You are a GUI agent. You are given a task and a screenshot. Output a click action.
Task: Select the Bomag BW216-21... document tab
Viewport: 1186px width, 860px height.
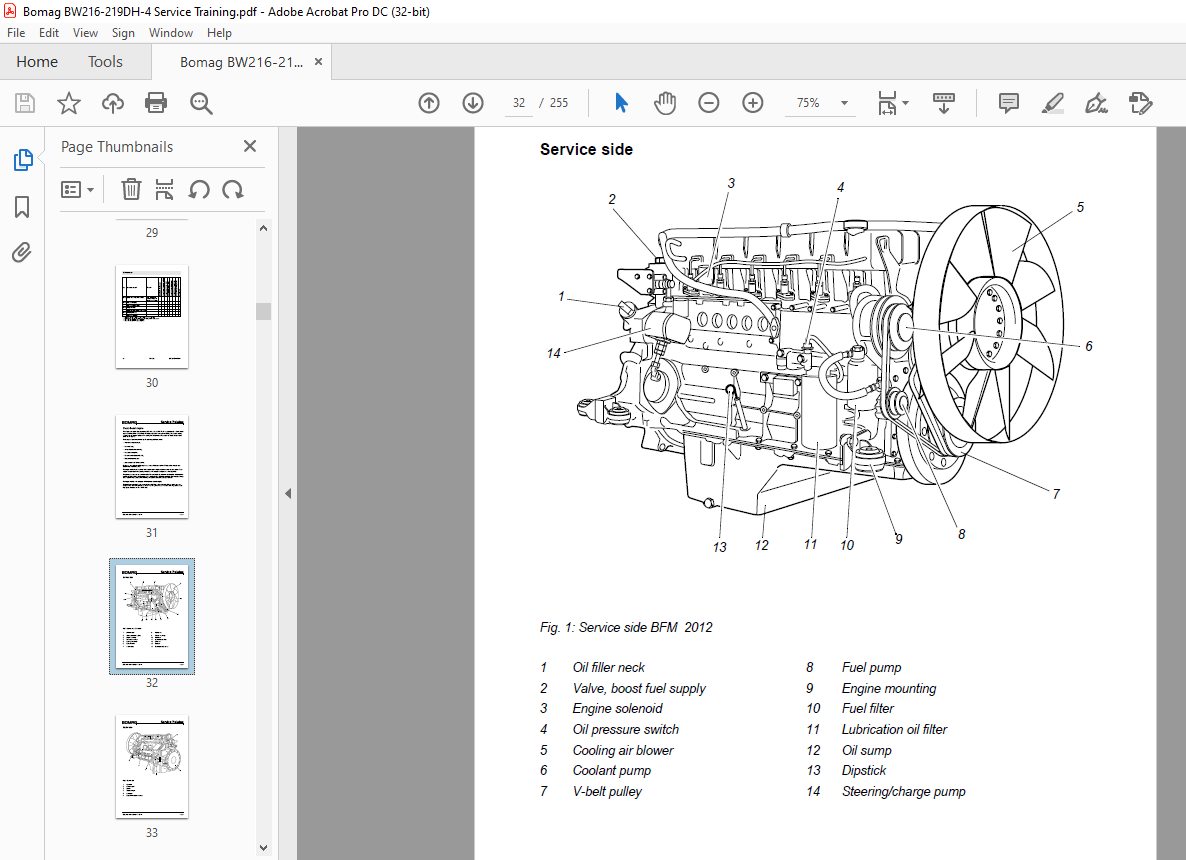(241, 62)
